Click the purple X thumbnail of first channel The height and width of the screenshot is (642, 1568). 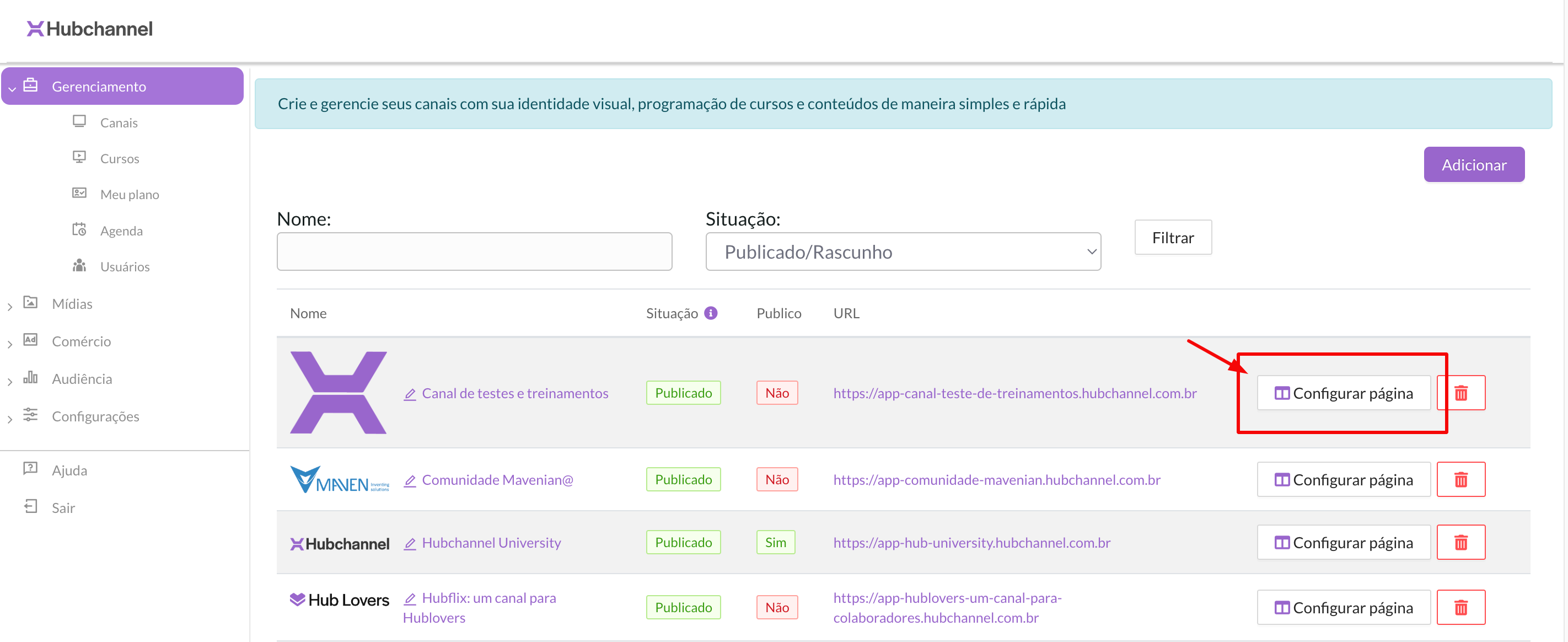[x=338, y=393]
